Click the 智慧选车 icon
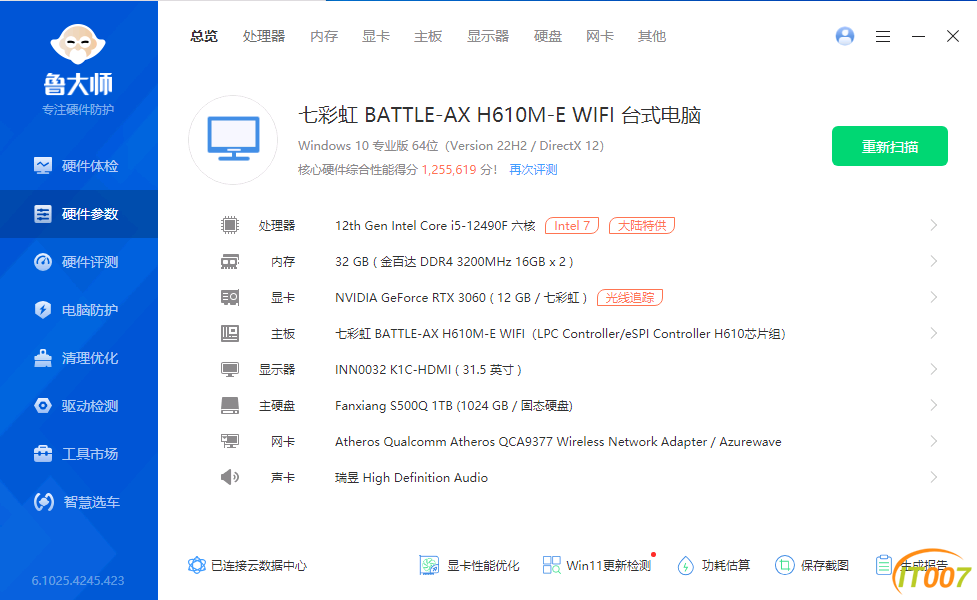977x600 pixels. 44,502
